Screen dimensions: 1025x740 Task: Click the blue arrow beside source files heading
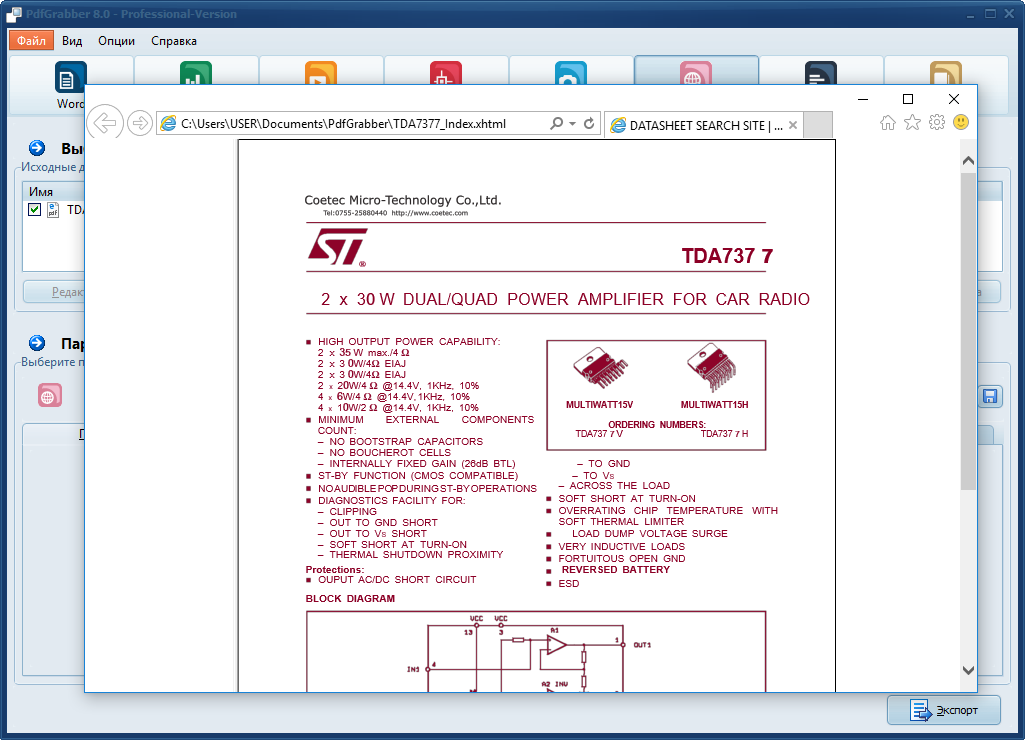point(37,148)
